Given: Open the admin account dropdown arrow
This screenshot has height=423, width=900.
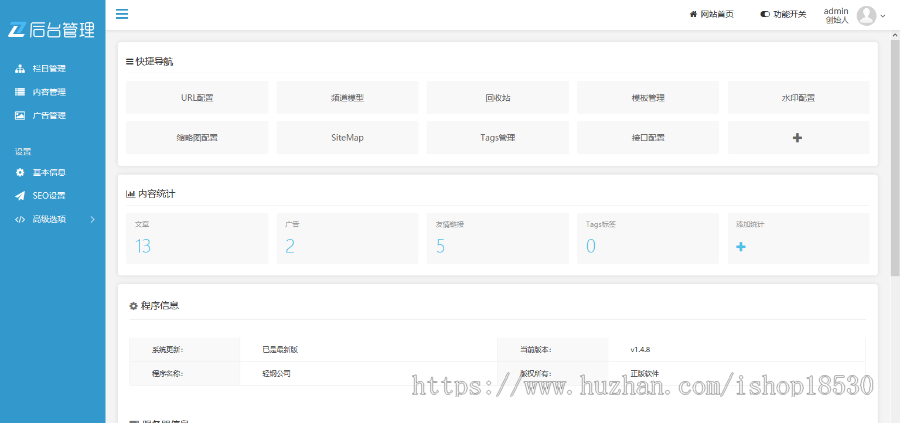Looking at the screenshot, I should 883,16.
